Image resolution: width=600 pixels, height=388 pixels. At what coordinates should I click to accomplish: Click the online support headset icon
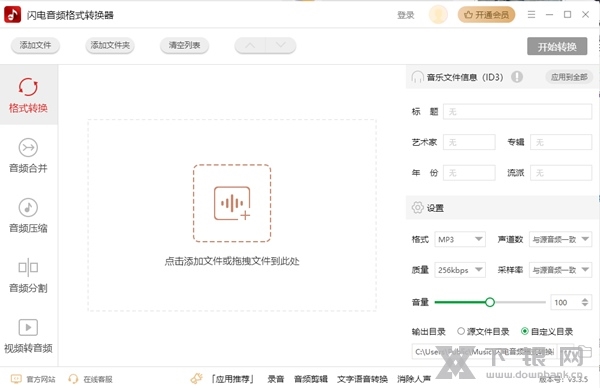coord(73,379)
